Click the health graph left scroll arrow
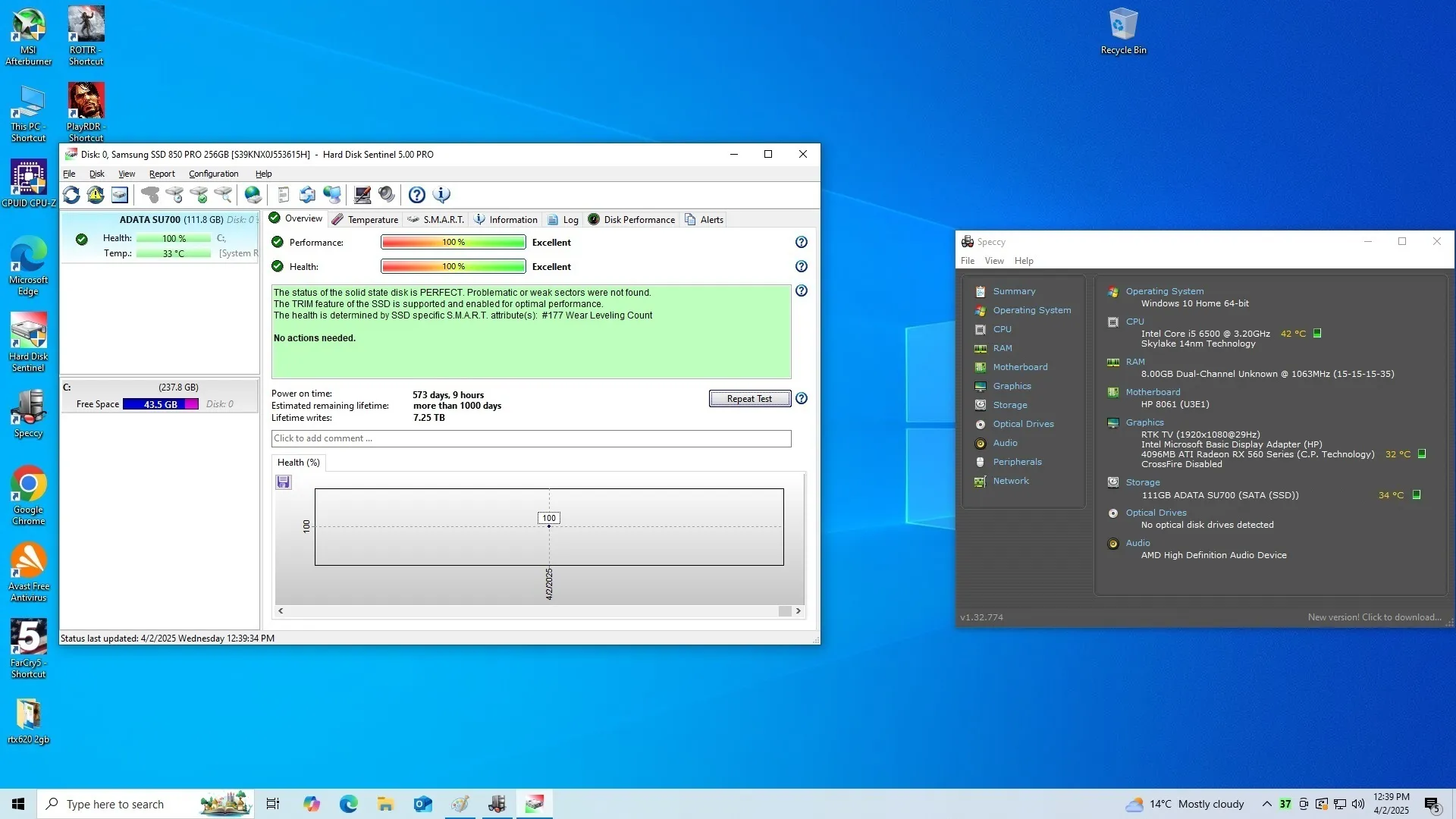 coord(281,611)
